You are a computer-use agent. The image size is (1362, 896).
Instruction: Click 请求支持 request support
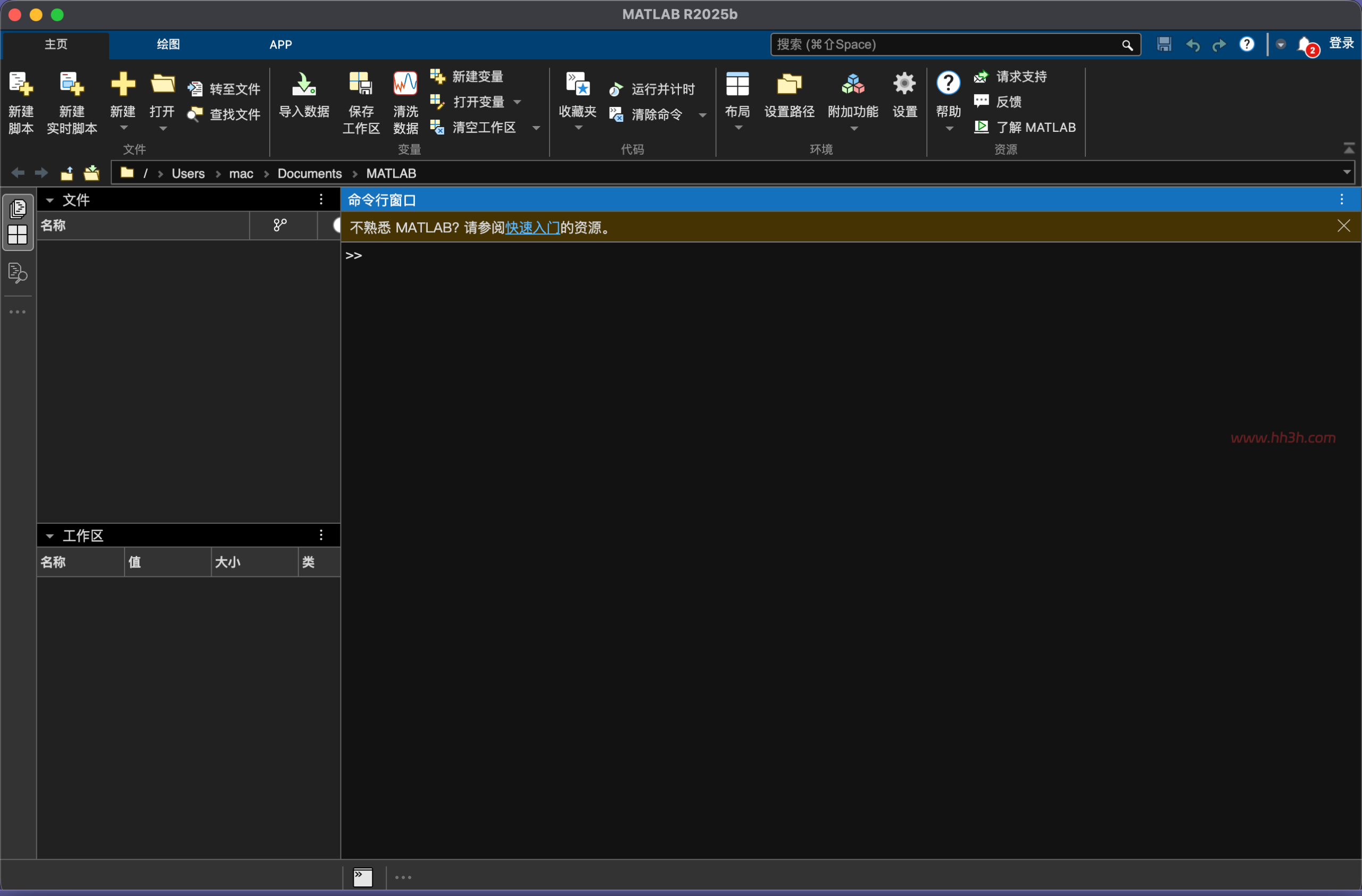[x=1011, y=77]
